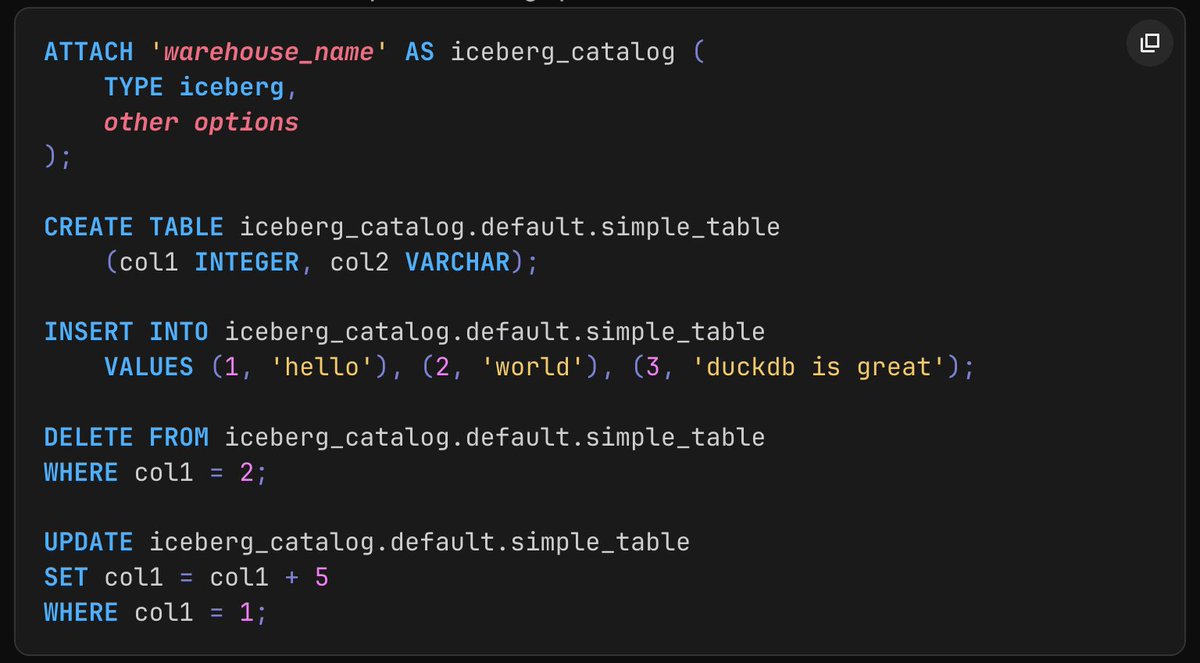Viewport: 1200px width, 663px height.
Task: Click the UPDATE keyword
Action: [89, 542]
